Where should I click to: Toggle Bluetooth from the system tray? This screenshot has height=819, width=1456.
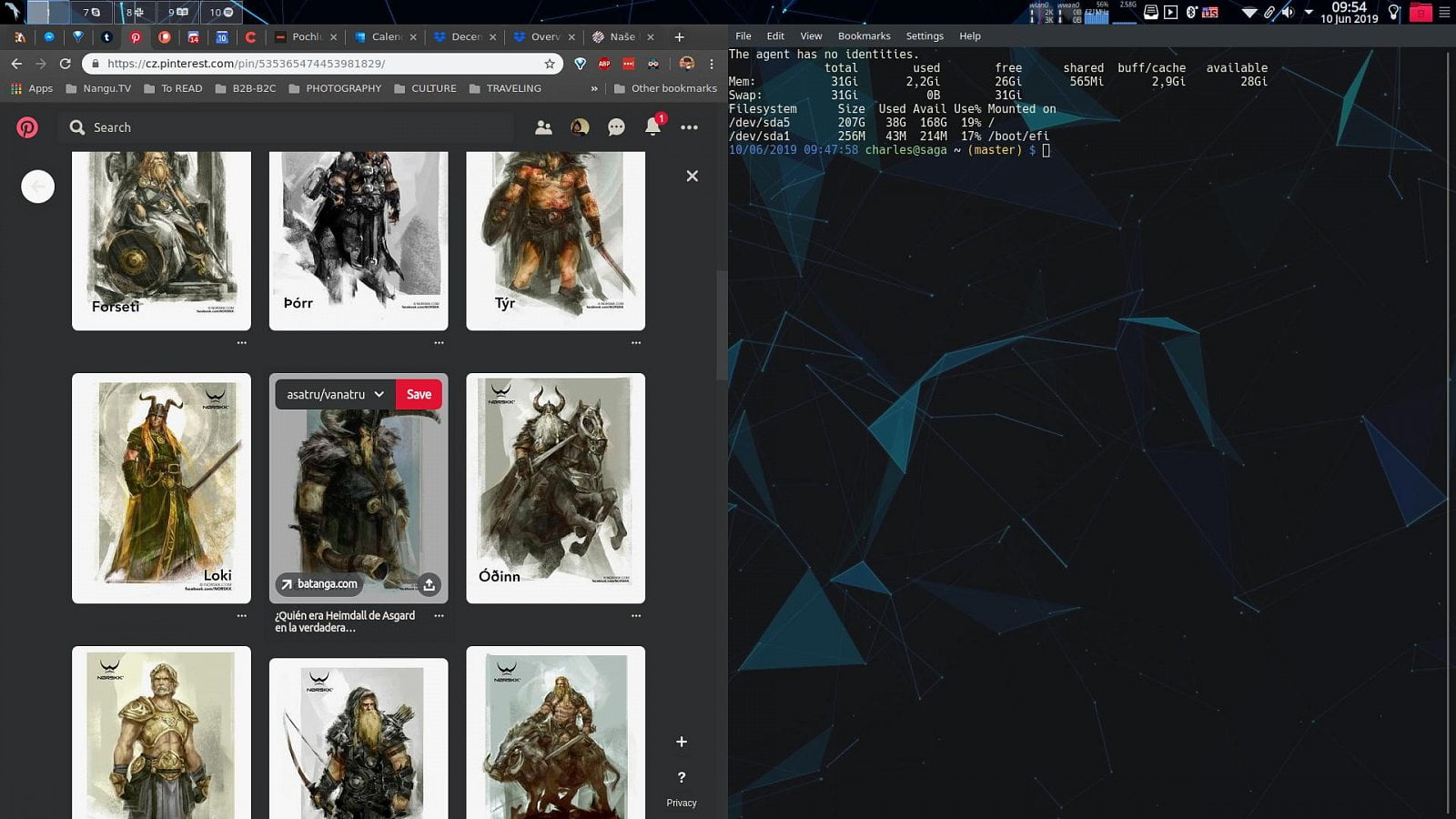(x=1190, y=12)
